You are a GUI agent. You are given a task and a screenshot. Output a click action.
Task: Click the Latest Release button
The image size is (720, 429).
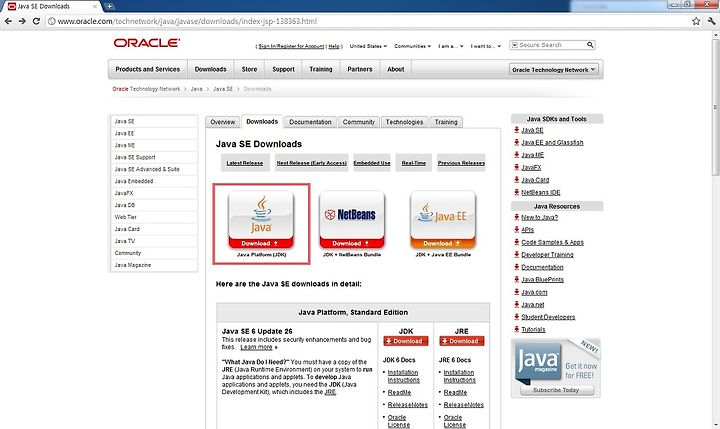coord(245,163)
